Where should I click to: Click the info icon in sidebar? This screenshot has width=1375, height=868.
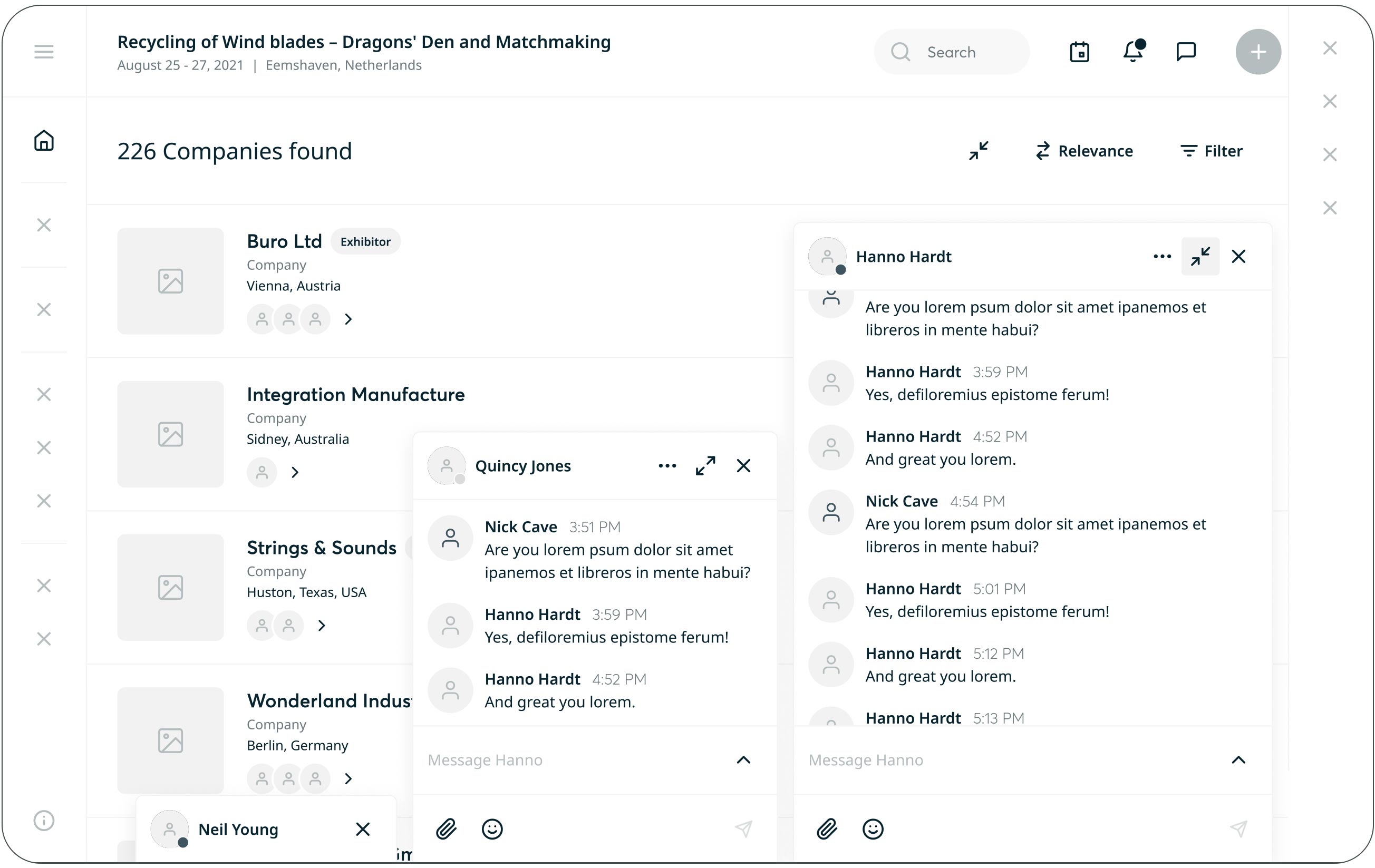44,821
